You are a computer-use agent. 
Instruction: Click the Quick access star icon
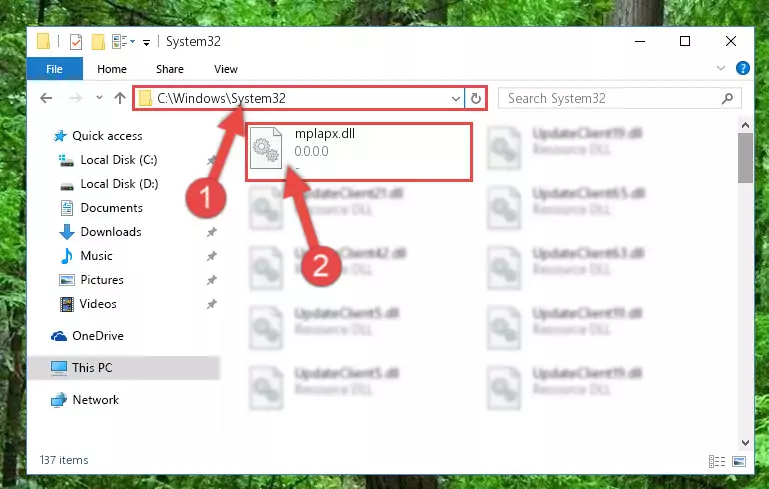pyautogui.click(x=60, y=136)
